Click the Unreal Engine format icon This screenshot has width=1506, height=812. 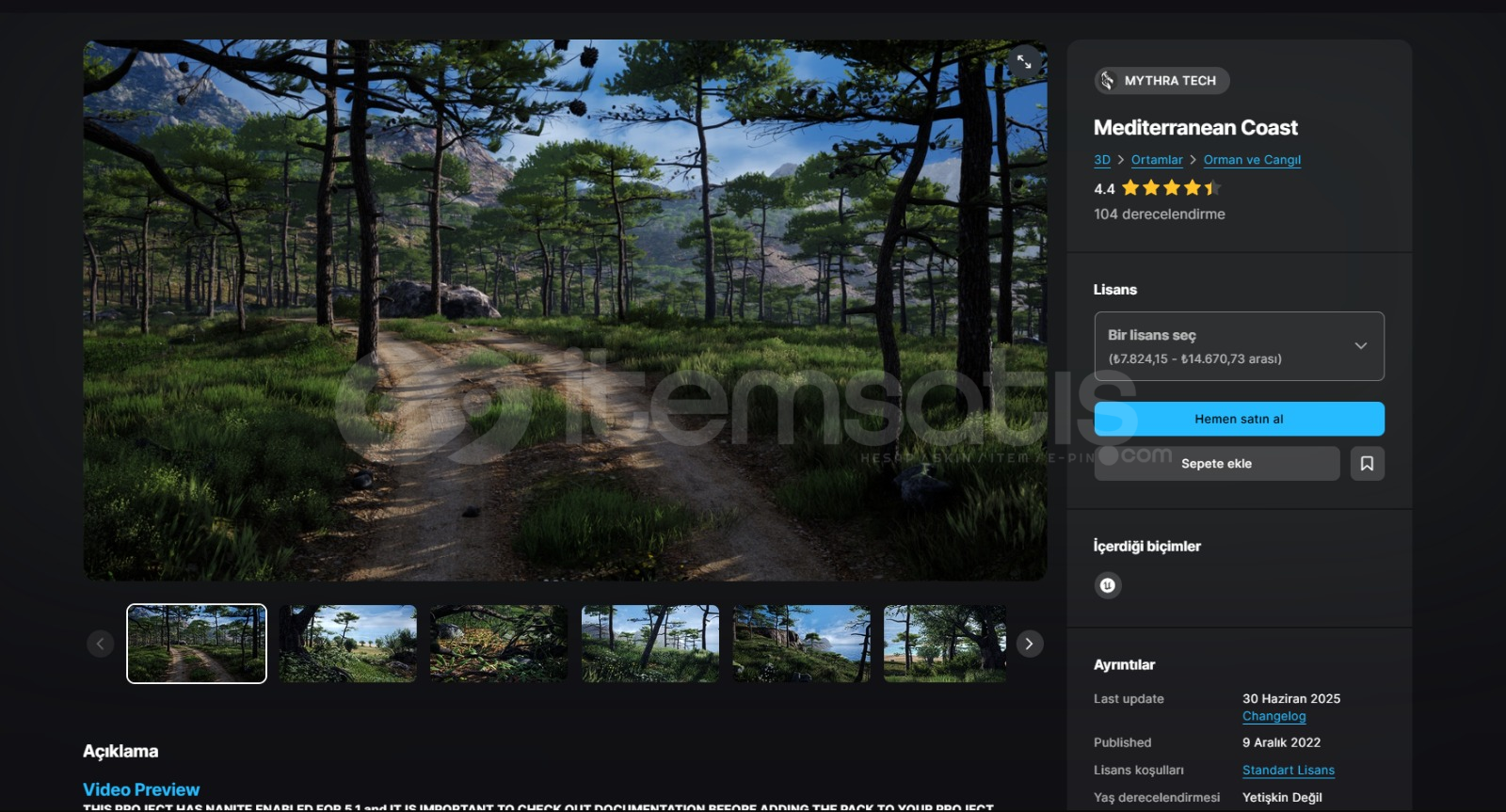(x=1108, y=585)
